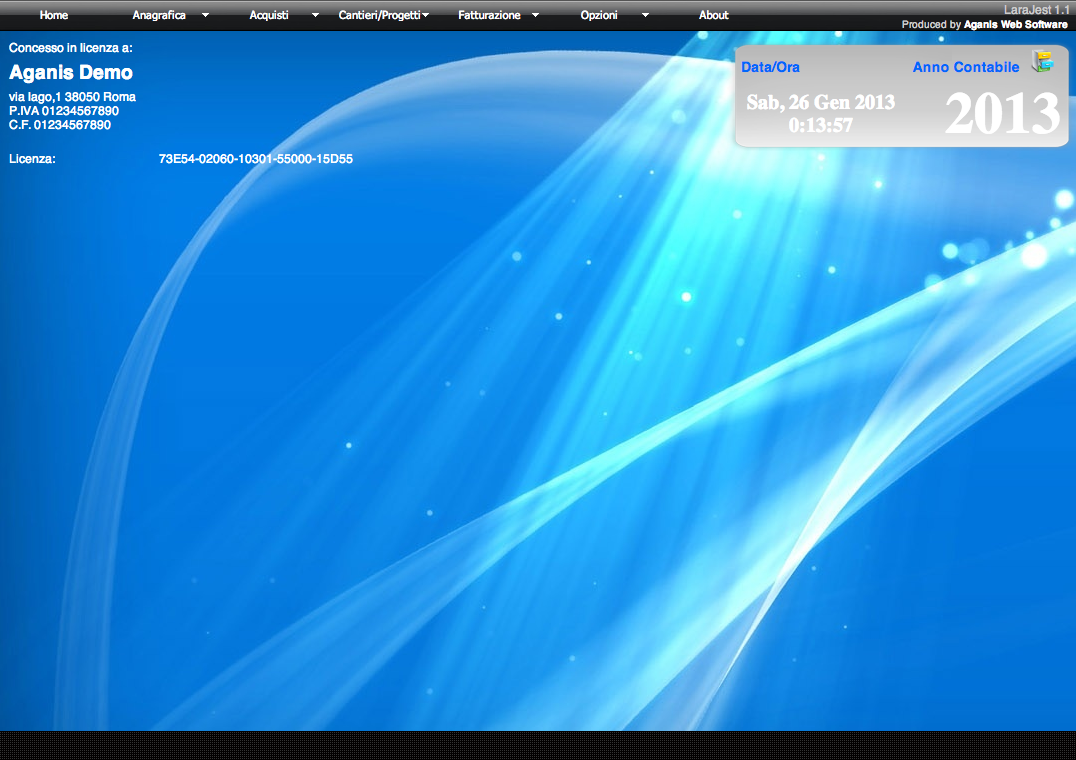
Task: Open the Home menu item
Action: (54, 15)
